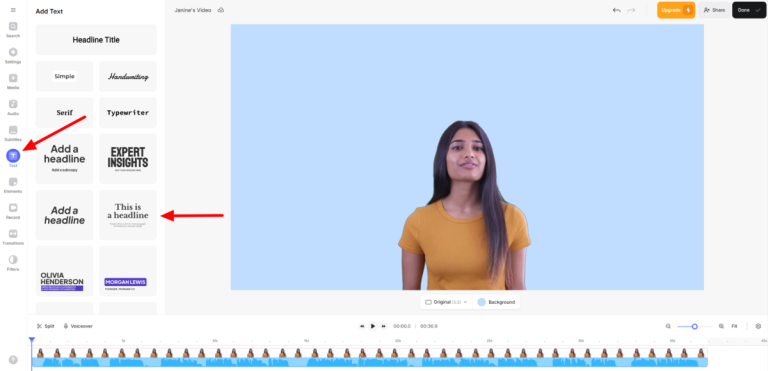Open the Media sidebar panel
The height and width of the screenshot is (371, 768).
coord(13,81)
